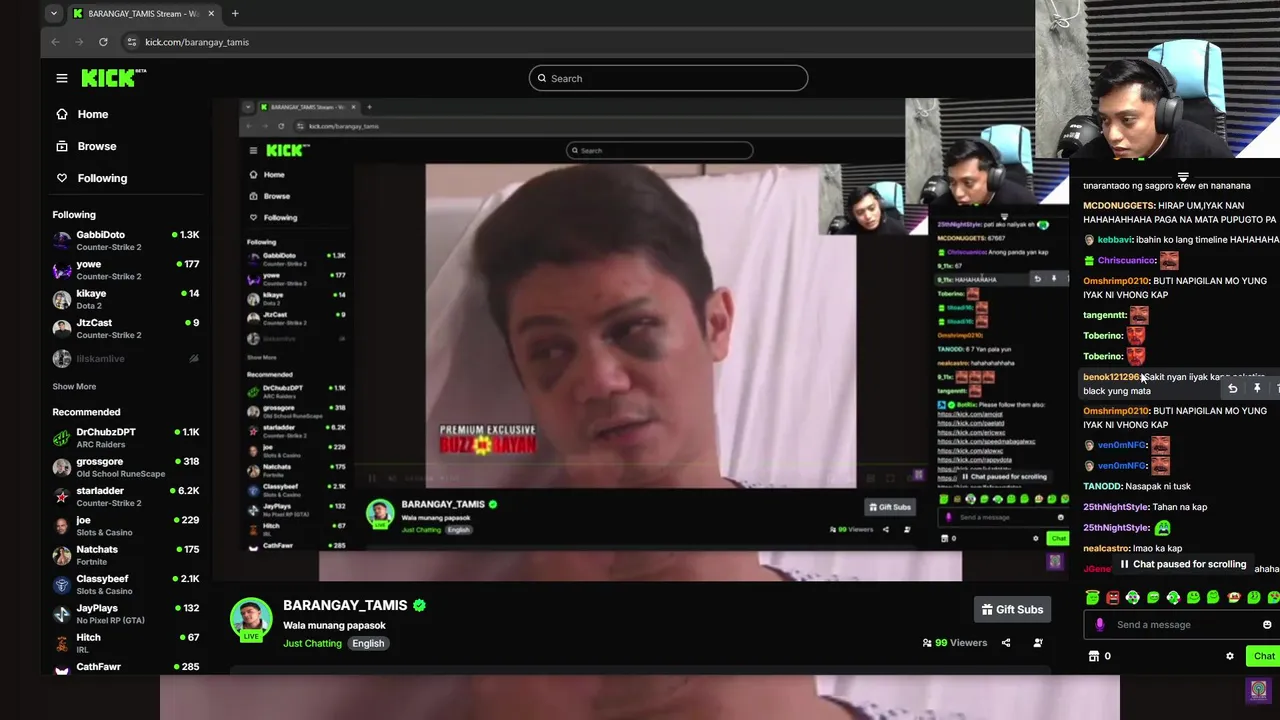The image size is (1280, 720).
Task: Go back with the browser back arrow
Action: (x=55, y=42)
